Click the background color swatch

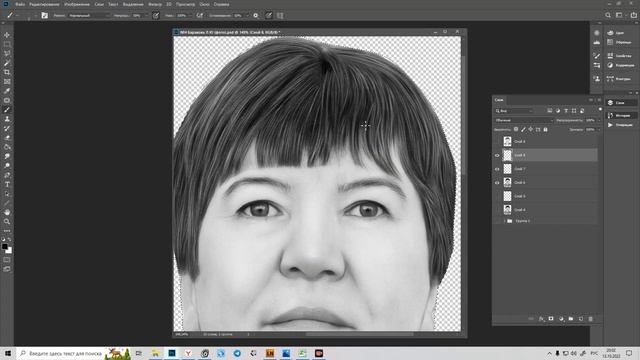(x=9, y=251)
